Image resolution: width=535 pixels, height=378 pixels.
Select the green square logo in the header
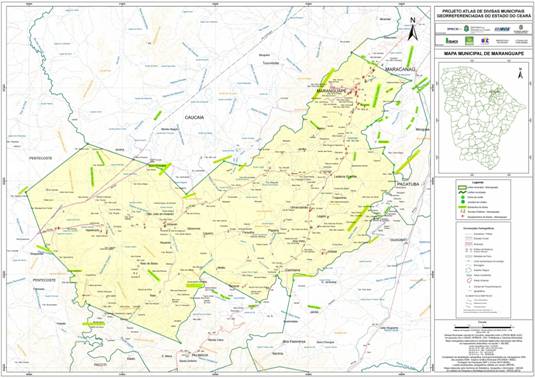point(469,41)
